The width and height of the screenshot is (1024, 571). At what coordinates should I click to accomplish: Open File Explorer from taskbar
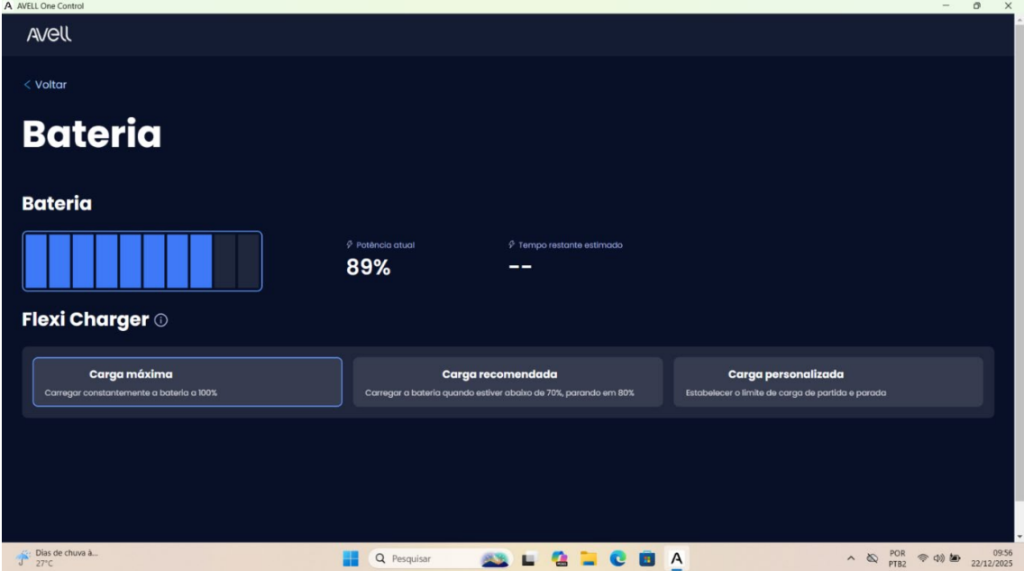588,559
